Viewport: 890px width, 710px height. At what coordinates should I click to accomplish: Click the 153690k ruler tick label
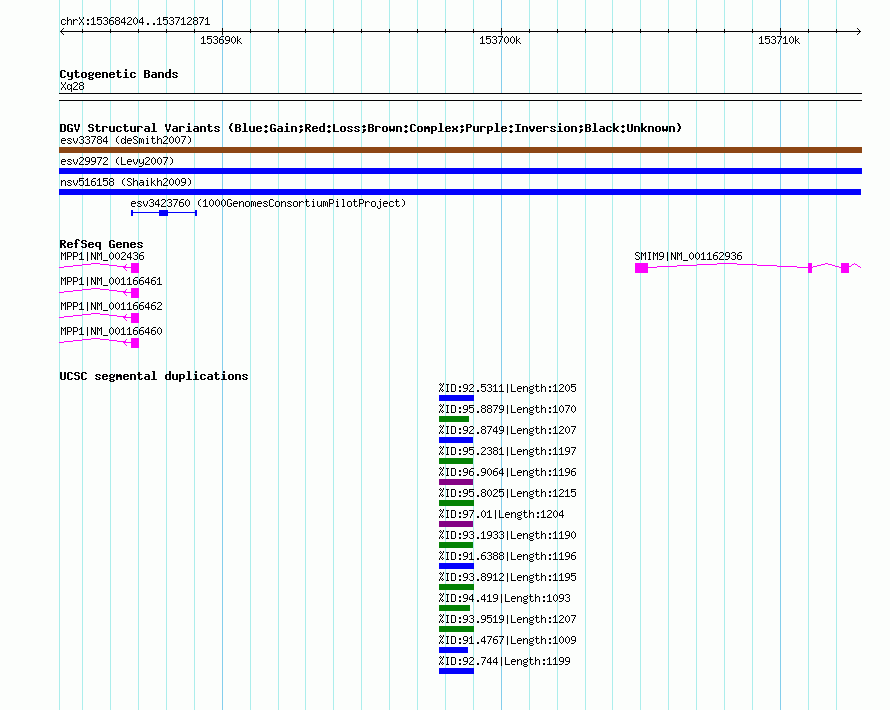221,40
